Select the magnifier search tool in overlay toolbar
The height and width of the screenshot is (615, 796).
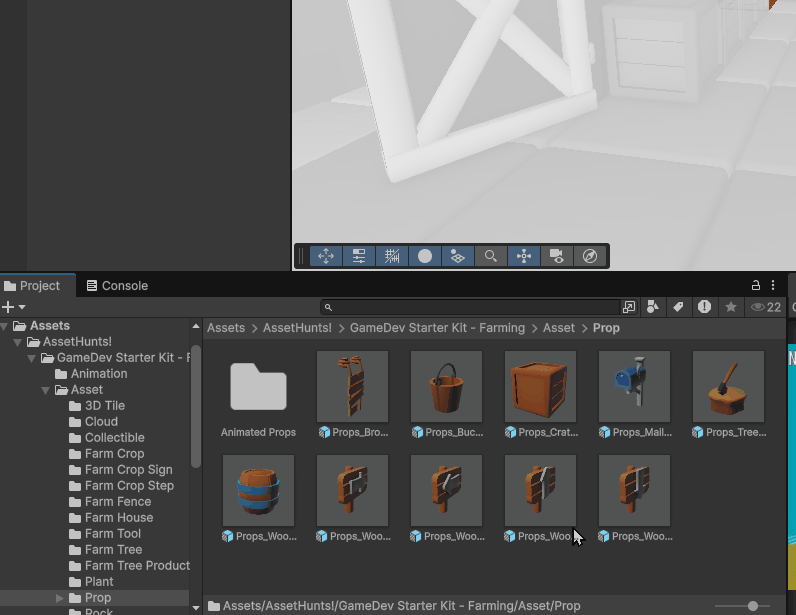tap(491, 256)
